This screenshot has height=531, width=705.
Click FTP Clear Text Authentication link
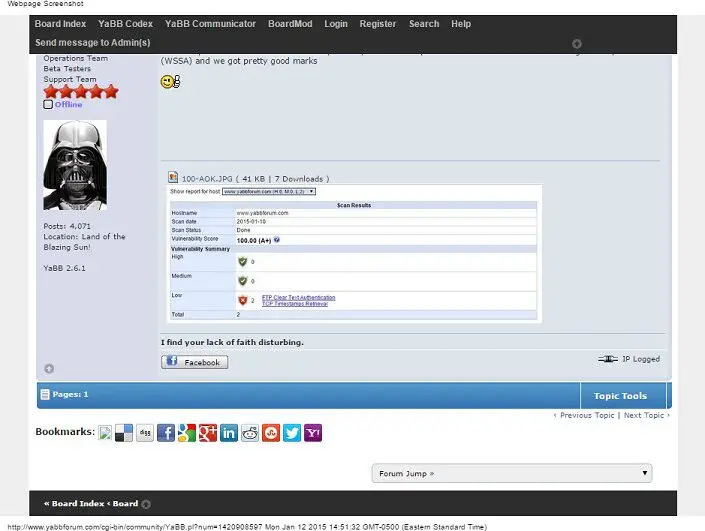coord(299,298)
